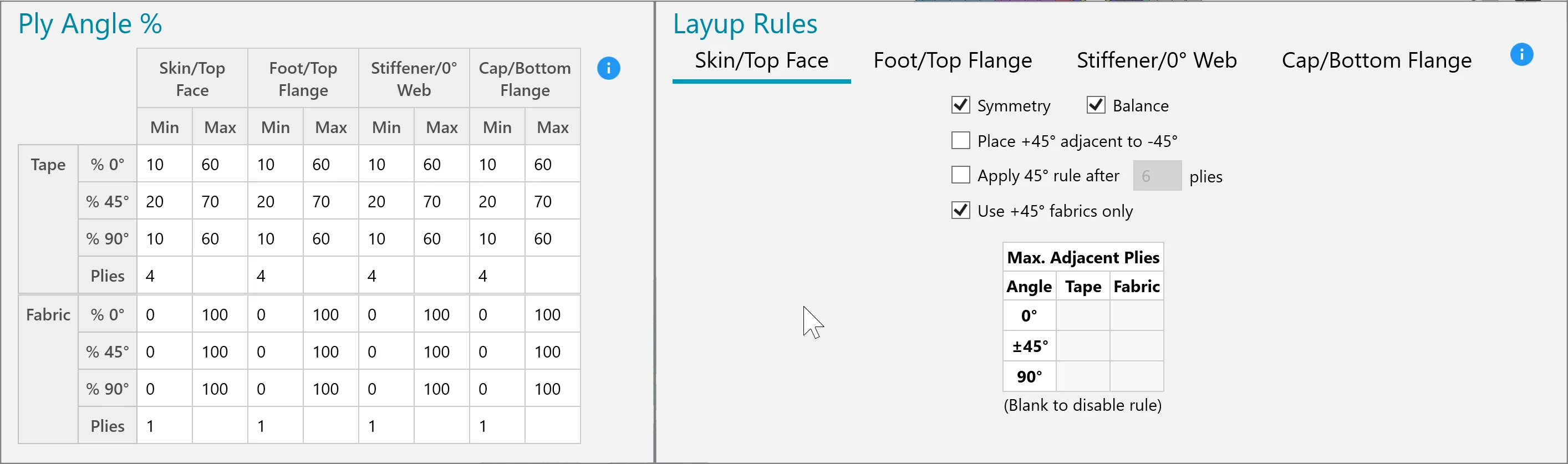Viewport: 1568px width, 464px height.
Task: Edit Fabric Plies cell for Skin/Top Face
Action: (165, 426)
